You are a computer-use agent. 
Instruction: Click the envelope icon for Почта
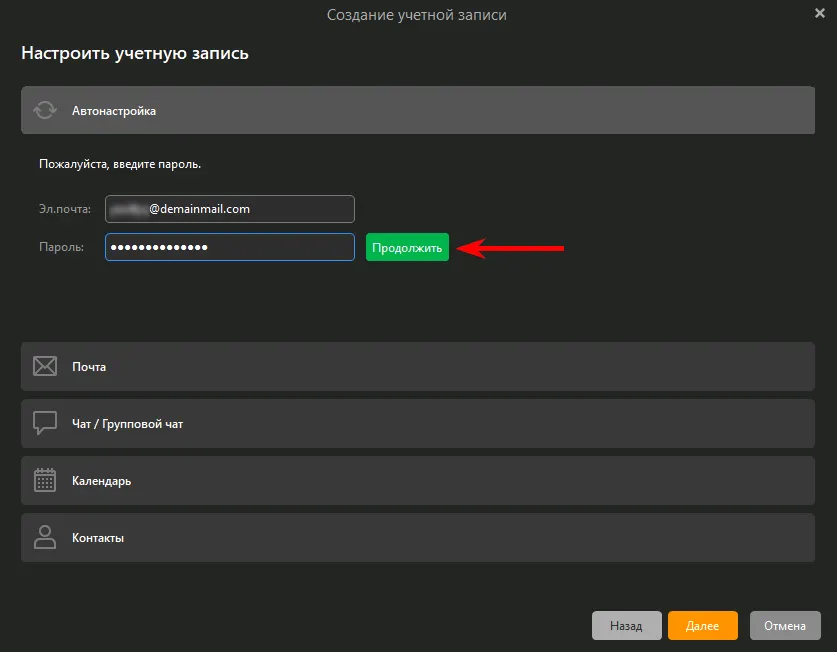(45, 366)
